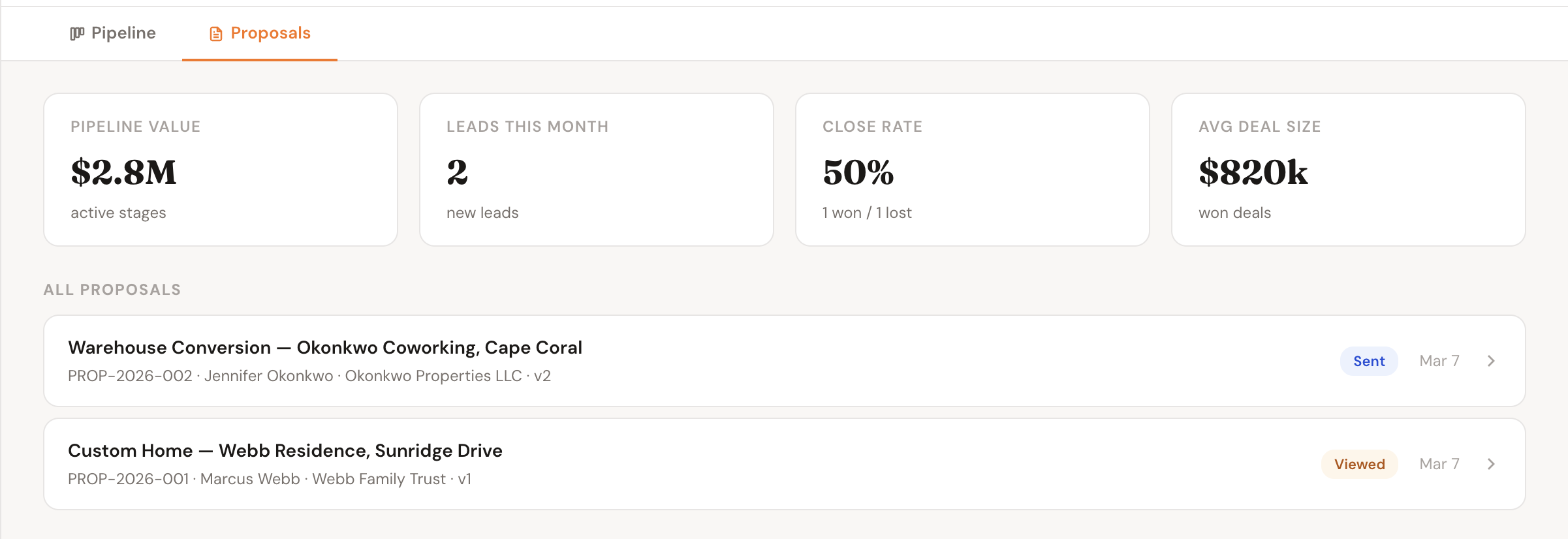Click the Pipeline kanban board icon
This screenshot has width=1568, height=539.
[77, 33]
